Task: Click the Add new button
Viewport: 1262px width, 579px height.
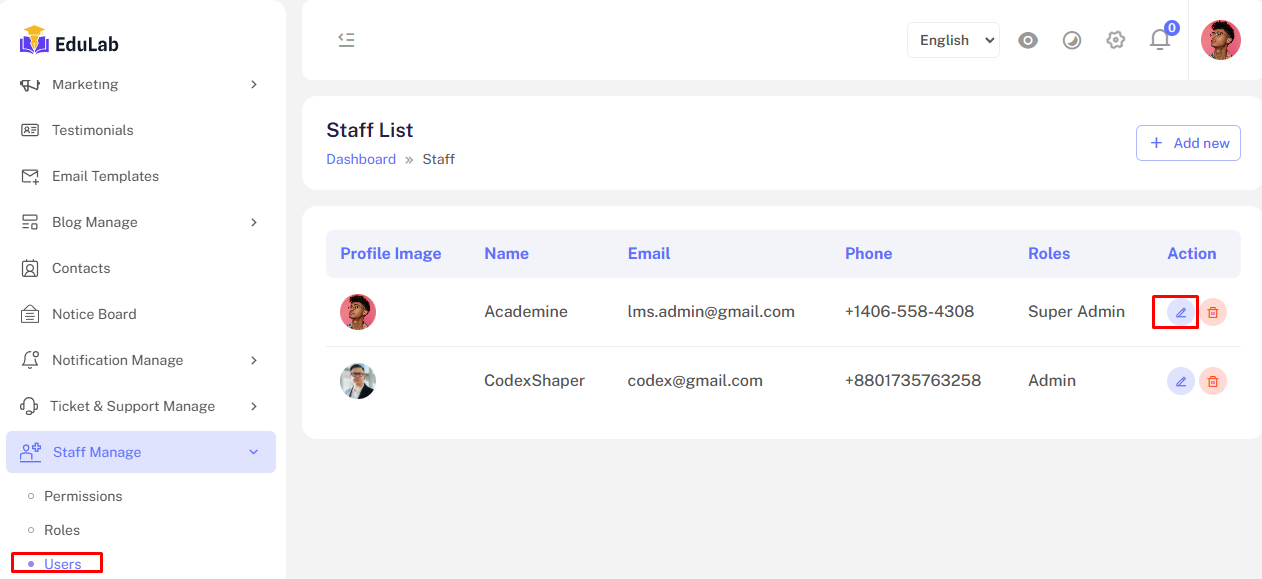Action: [1188, 143]
